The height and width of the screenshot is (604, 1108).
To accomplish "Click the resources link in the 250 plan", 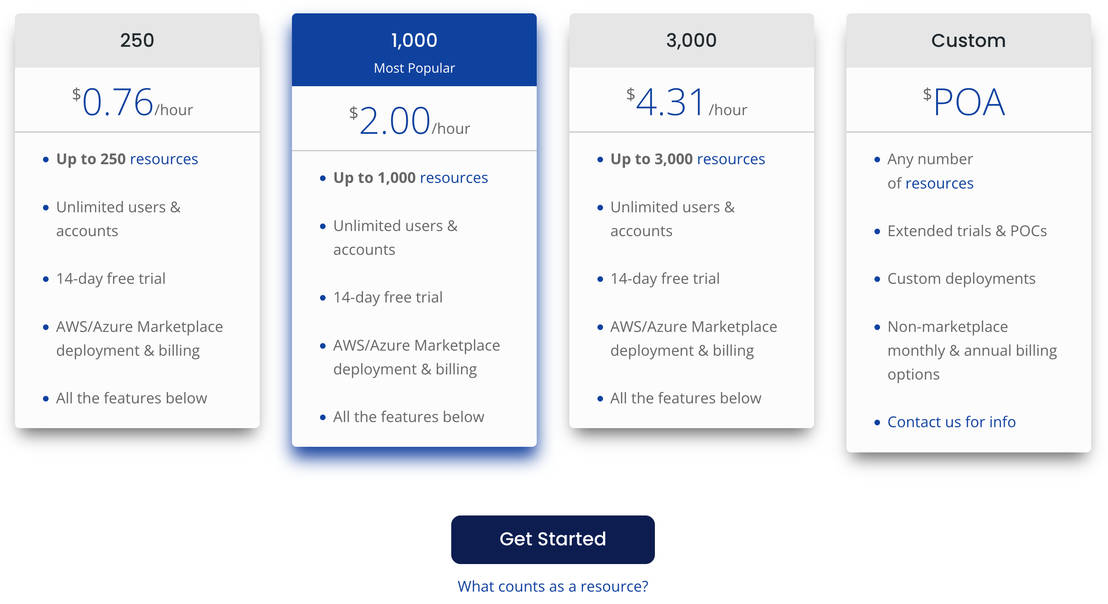I will pos(163,158).
